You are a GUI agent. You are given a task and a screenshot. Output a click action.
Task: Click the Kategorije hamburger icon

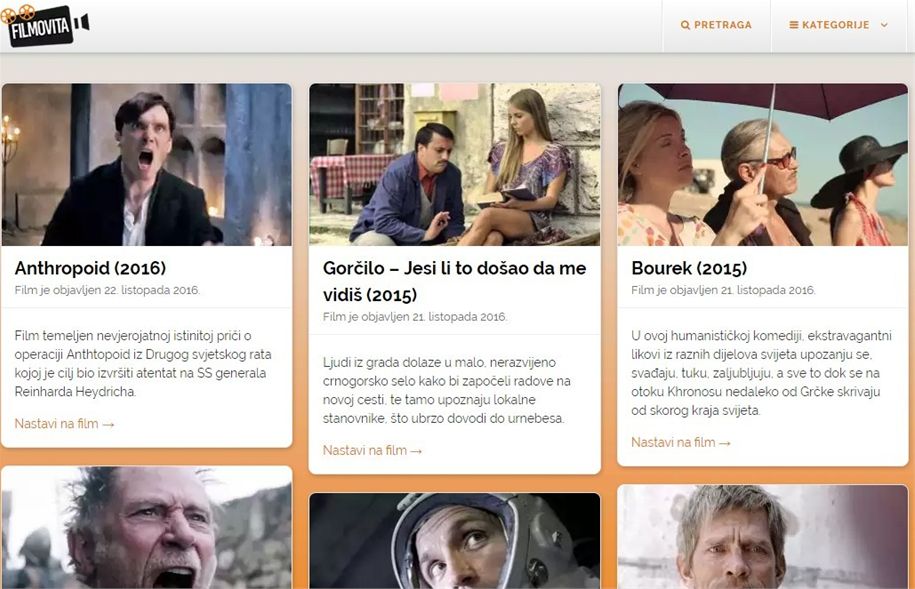pos(794,25)
